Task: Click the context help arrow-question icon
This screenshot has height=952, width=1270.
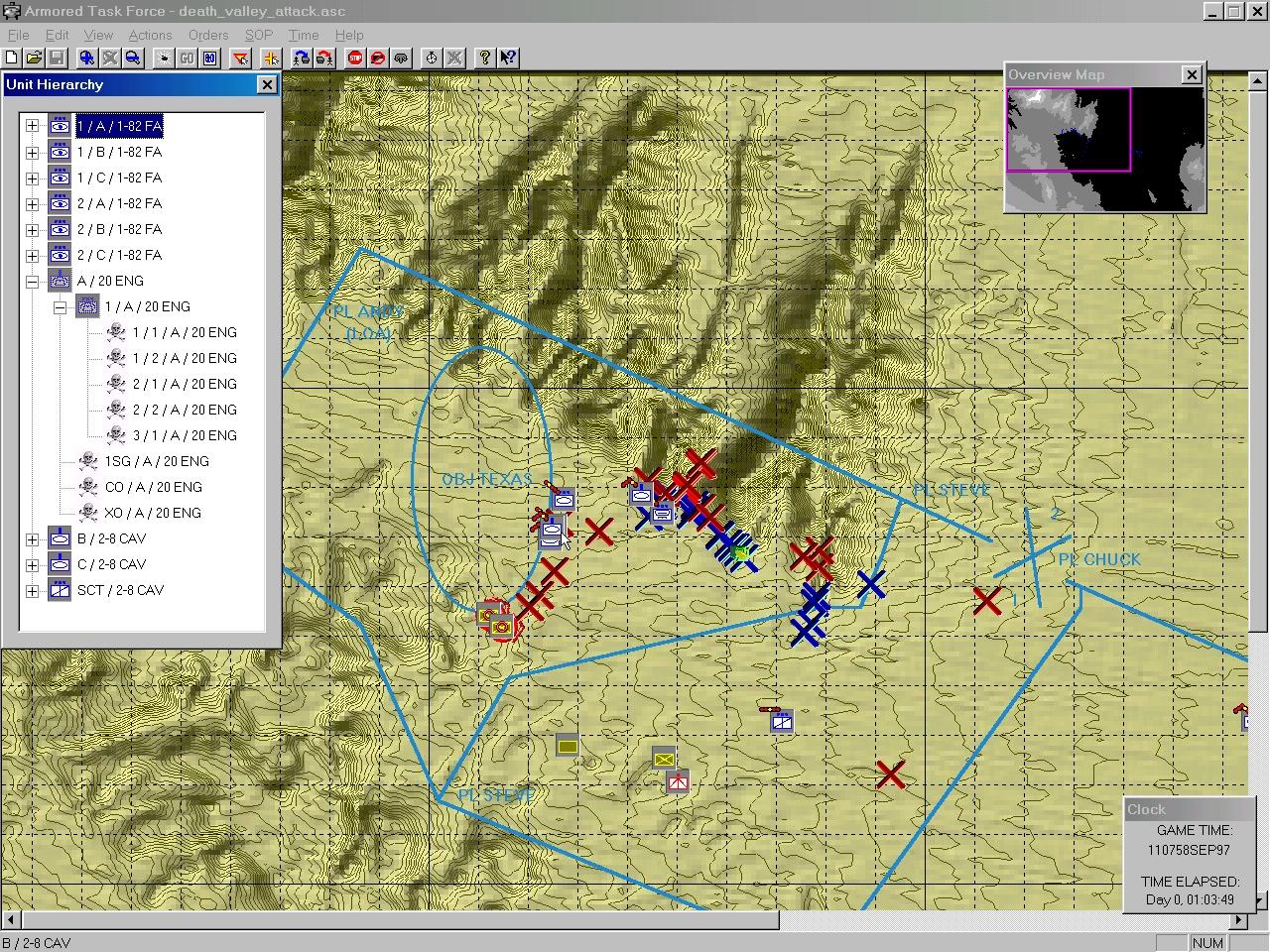Action: (507, 59)
